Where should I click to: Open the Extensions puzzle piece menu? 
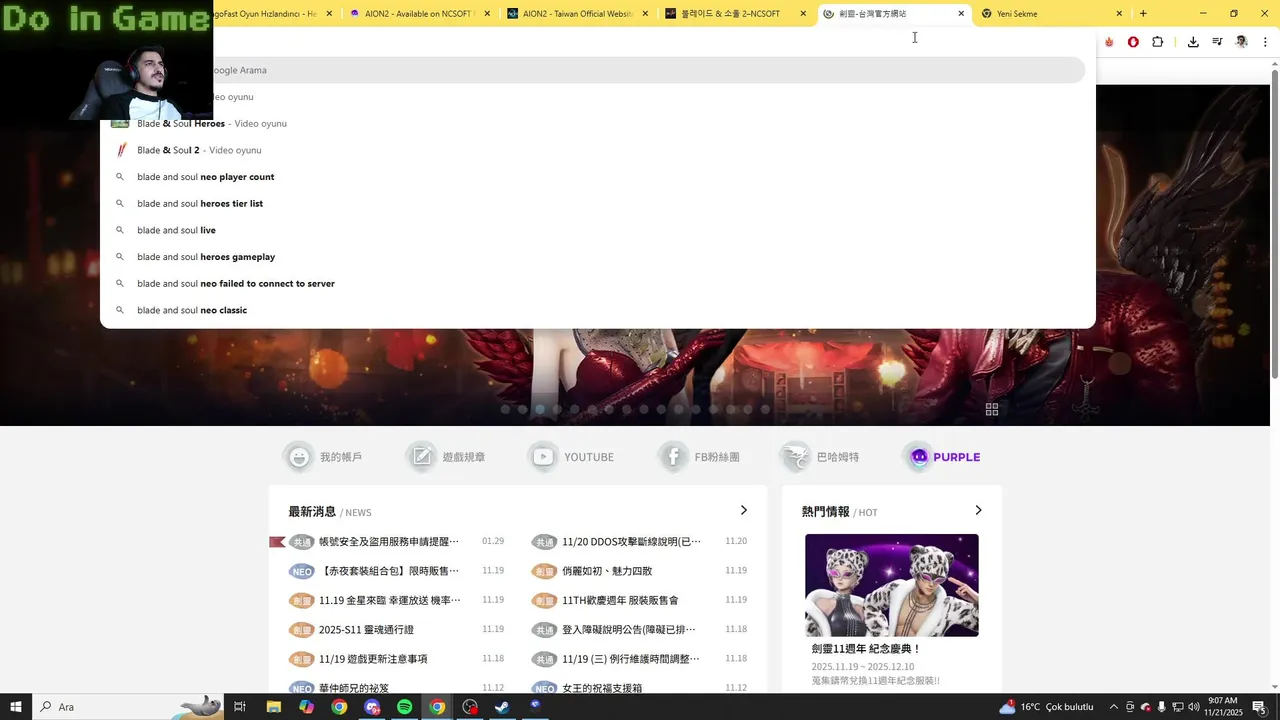[x=1158, y=42]
